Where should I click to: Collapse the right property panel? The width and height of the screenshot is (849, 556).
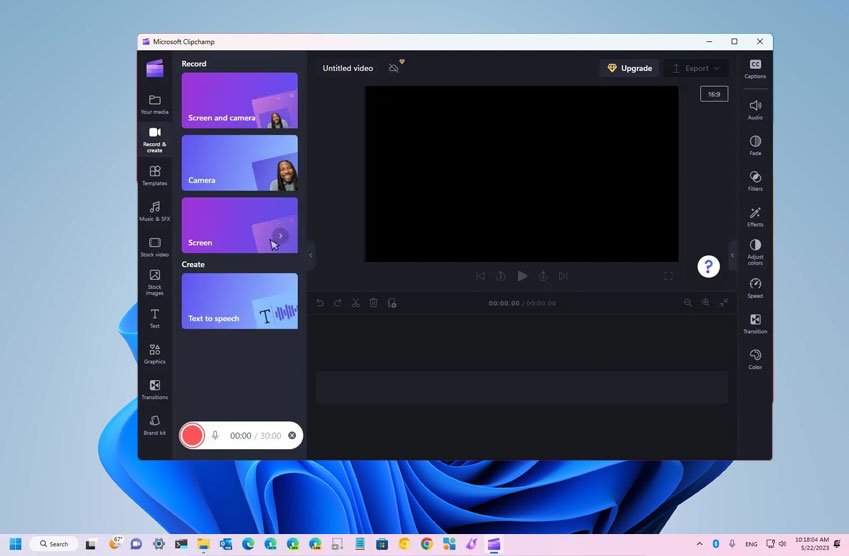[x=732, y=255]
